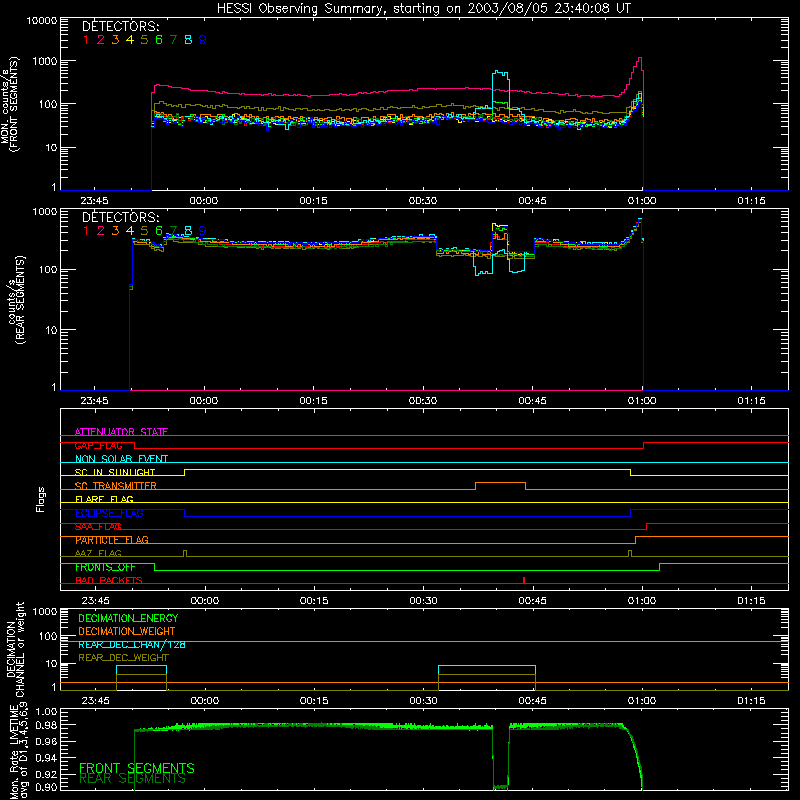
Task: Click the 00:30 tick under the front segments panel
Action: click(423, 201)
